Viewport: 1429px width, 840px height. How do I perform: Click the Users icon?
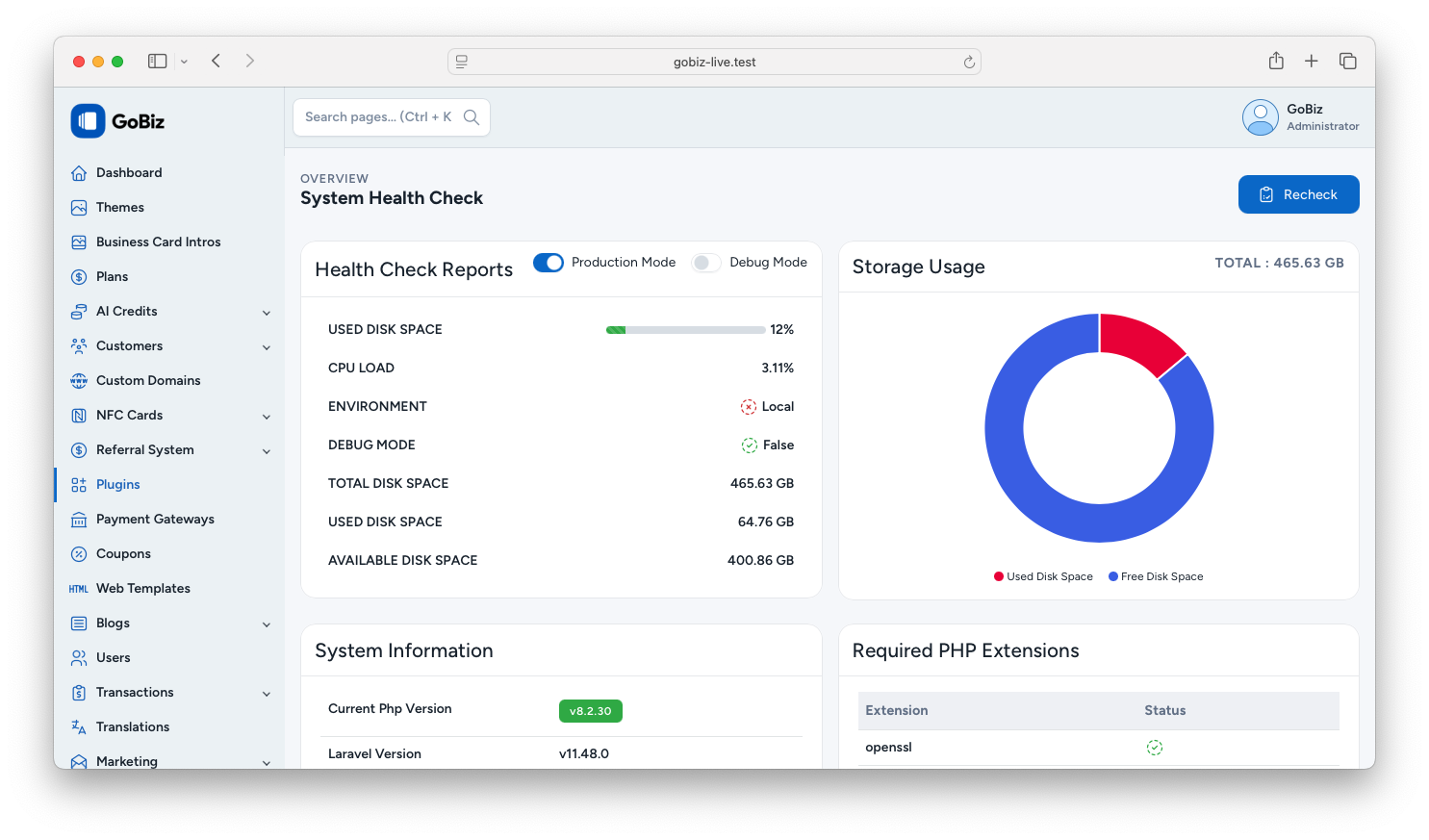pos(79,658)
